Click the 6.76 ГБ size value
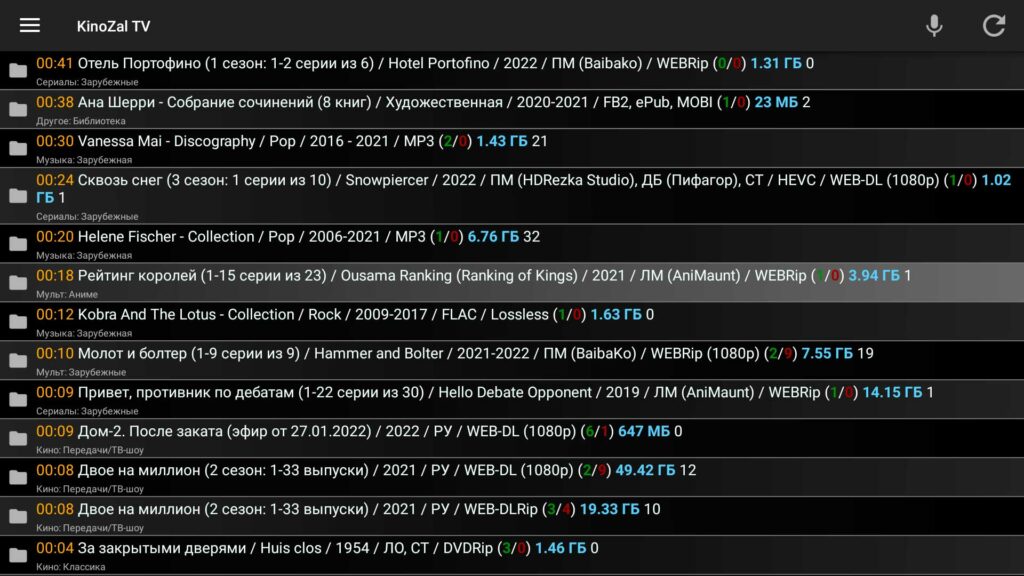The width and height of the screenshot is (1024, 576). coord(493,237)
